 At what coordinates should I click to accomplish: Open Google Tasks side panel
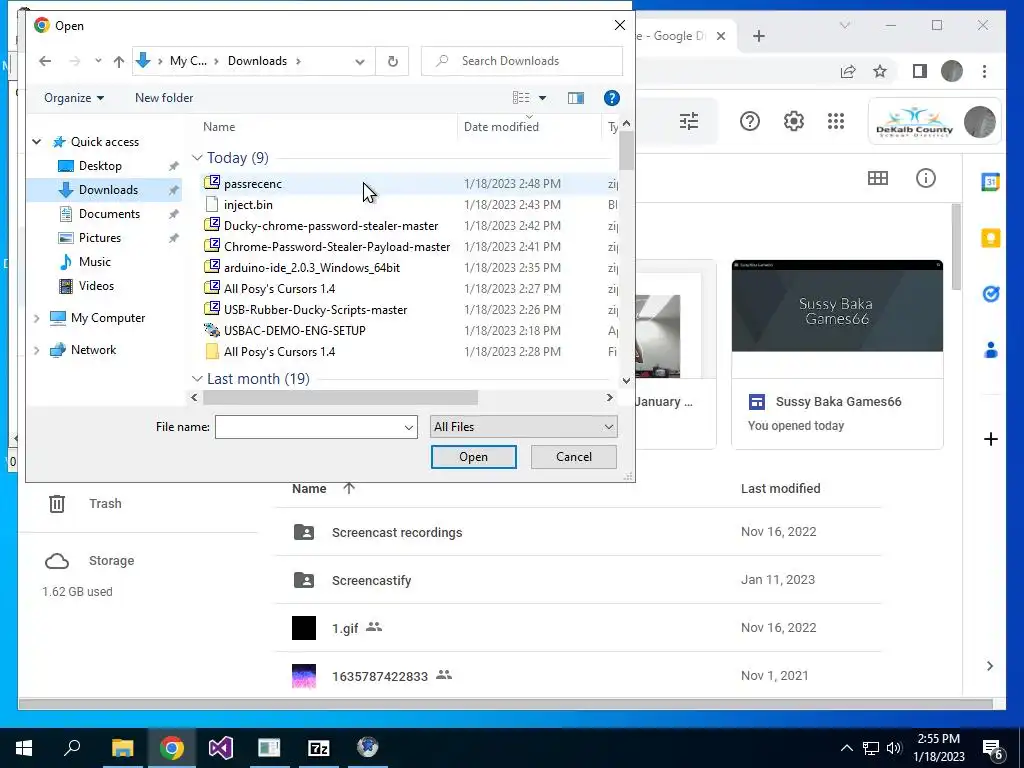(x=991, y=294)
